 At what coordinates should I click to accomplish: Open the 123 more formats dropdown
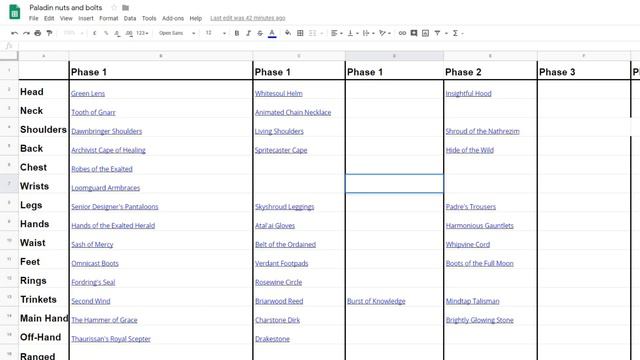coord(142,33)
